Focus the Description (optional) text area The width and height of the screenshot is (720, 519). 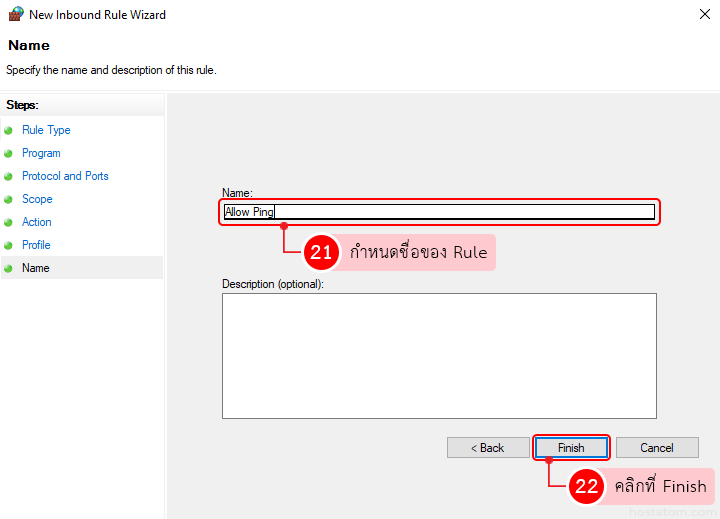pyautogui.click(x=439, y=355)
